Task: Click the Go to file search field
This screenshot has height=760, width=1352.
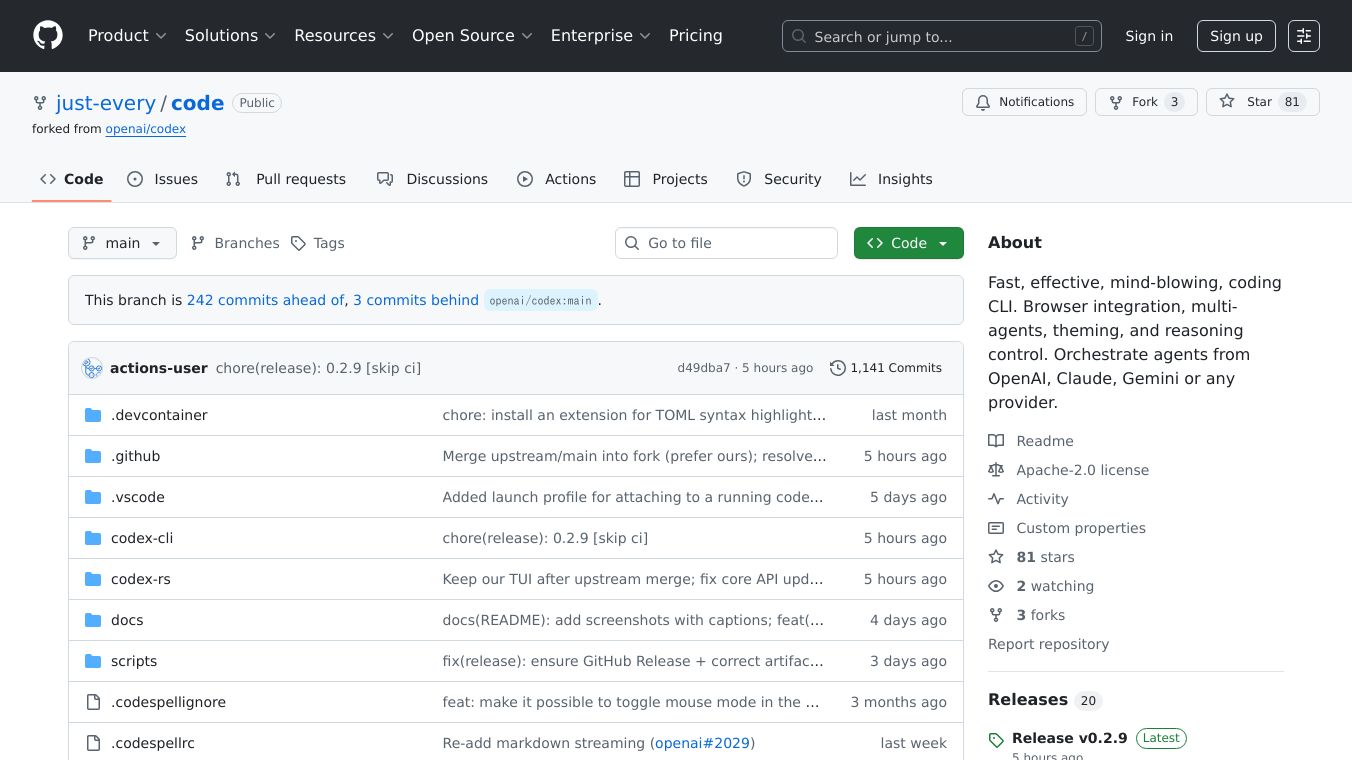Action: coord(726,243)
